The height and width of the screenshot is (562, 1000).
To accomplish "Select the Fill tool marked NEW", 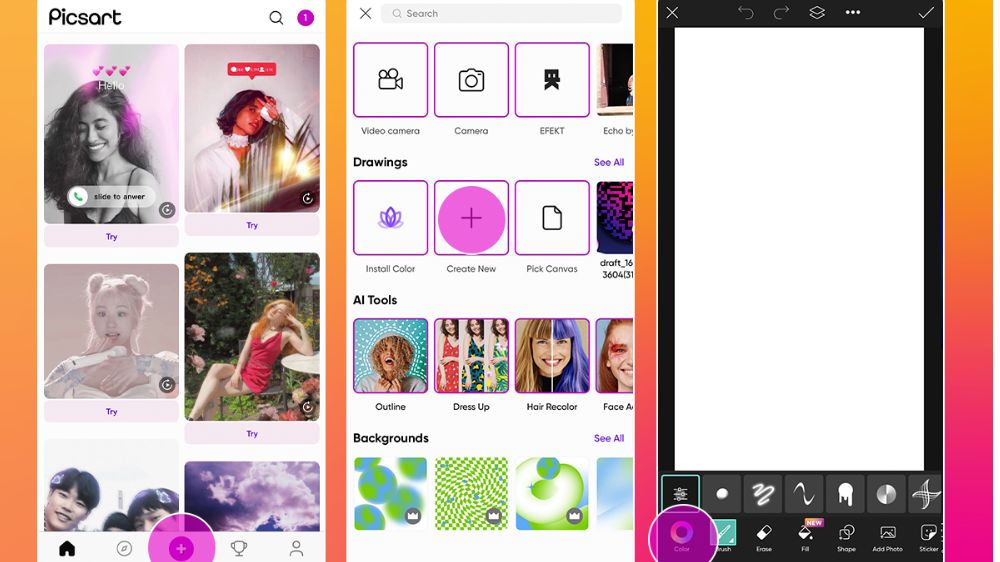I will pyautogui.click(x=805, y=536).
